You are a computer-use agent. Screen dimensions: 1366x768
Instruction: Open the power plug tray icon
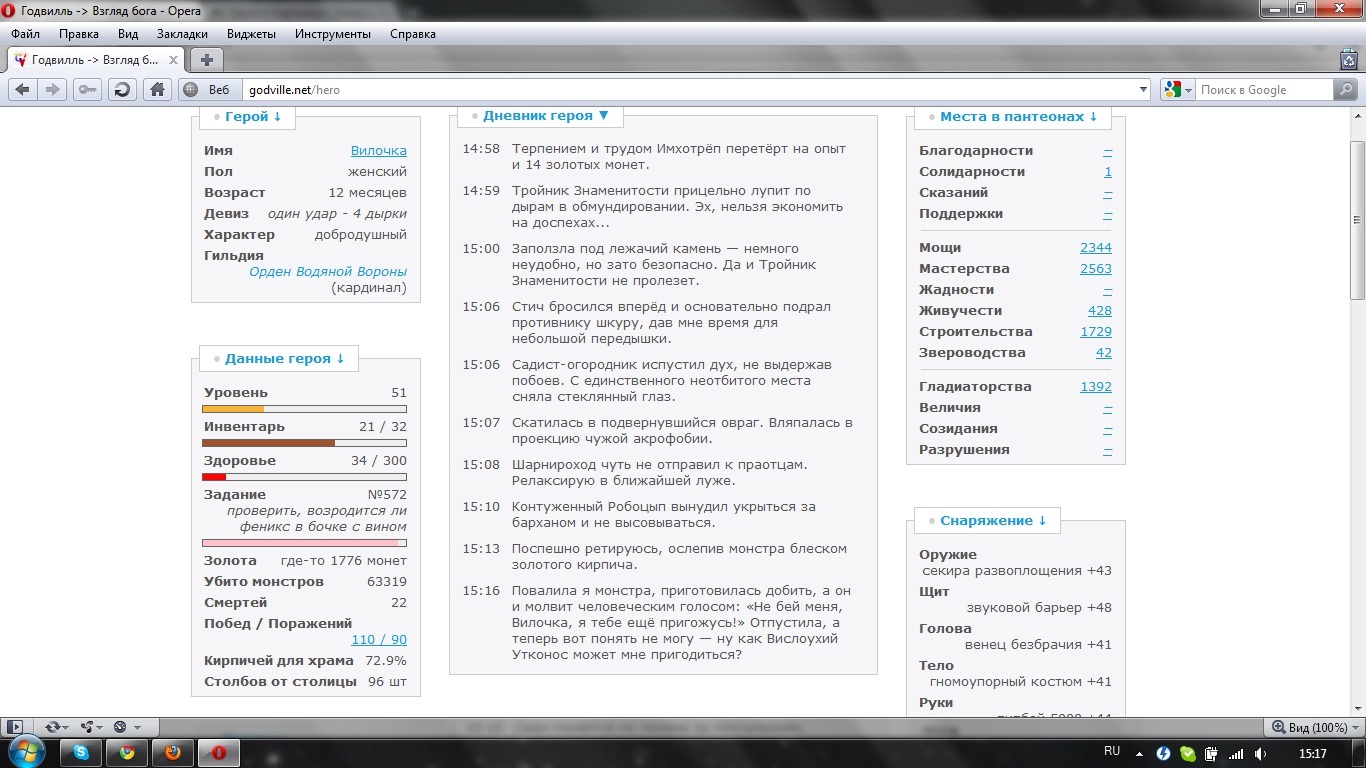[1211, 753]
